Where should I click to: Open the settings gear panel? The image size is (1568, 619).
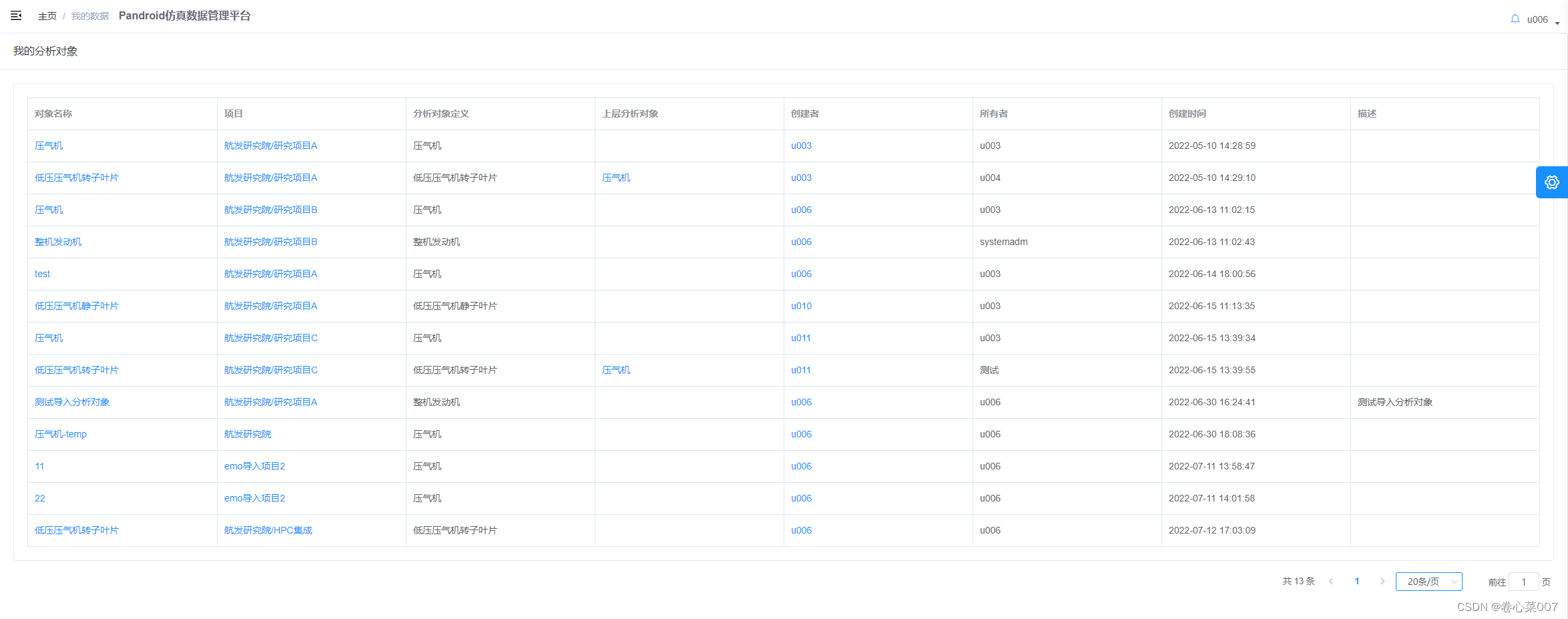point(1551,182)
